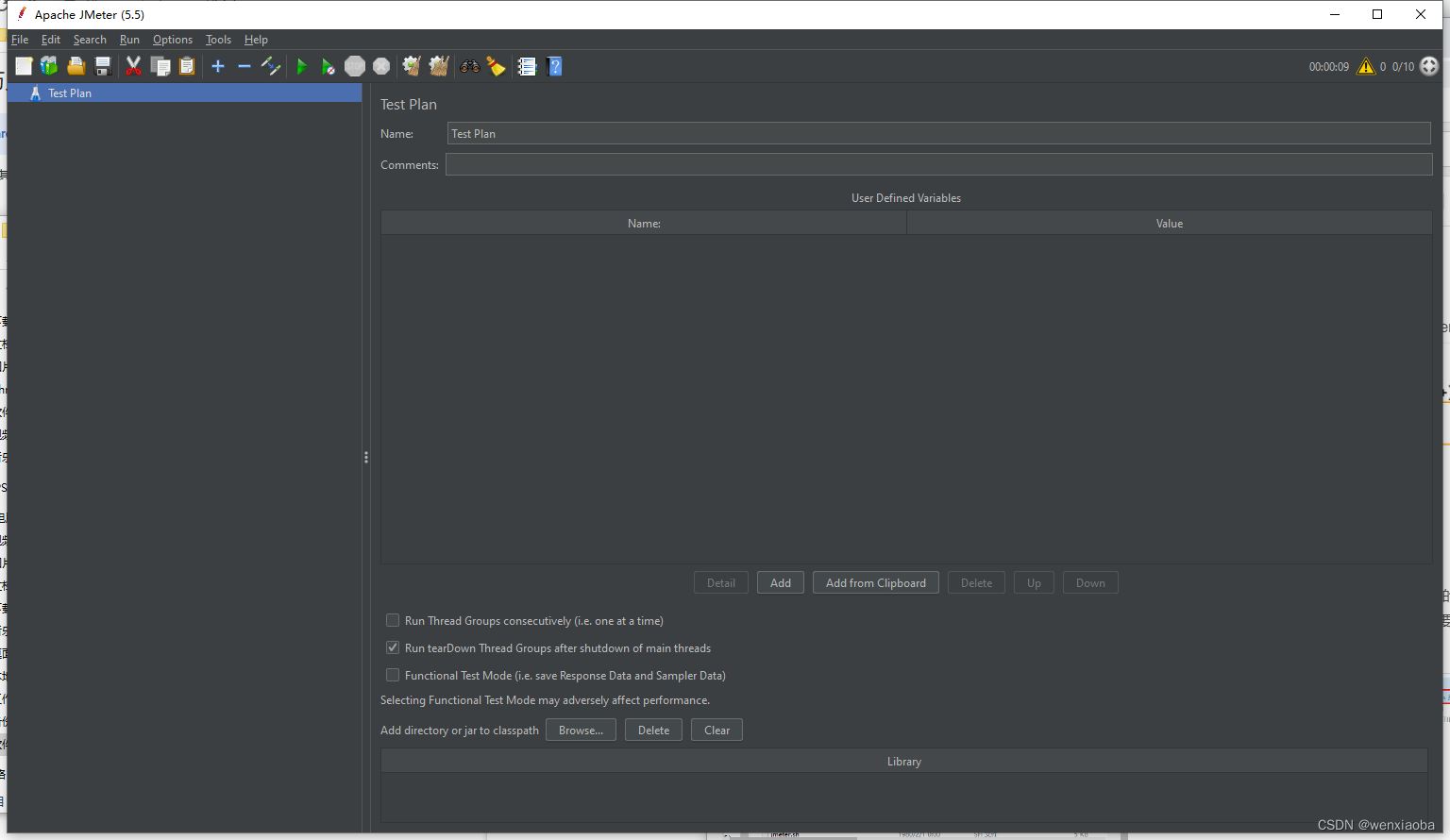Image resolution: width=1450 pixels, height=840 pixels.
Task: Browse for a classpath jar
Action: click(581, 730)
